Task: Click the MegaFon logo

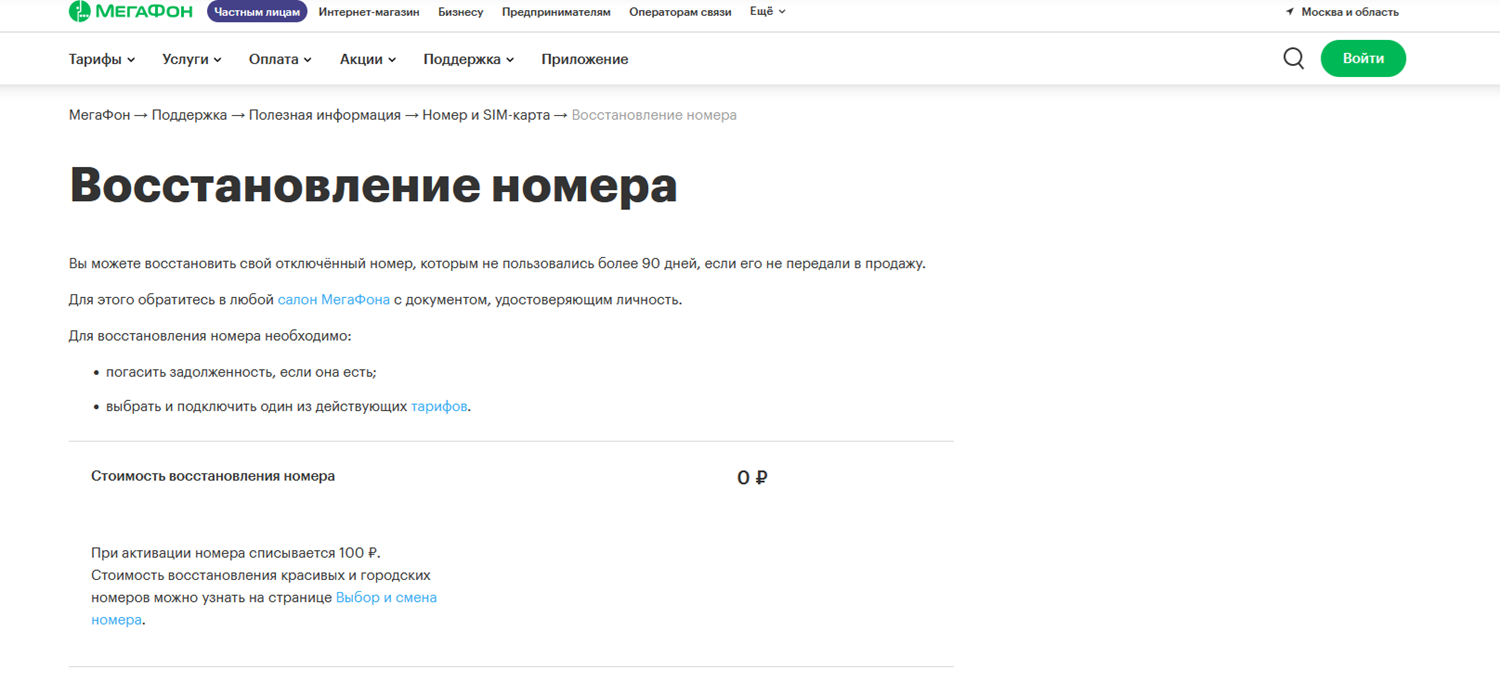Action: pos(130,11)
